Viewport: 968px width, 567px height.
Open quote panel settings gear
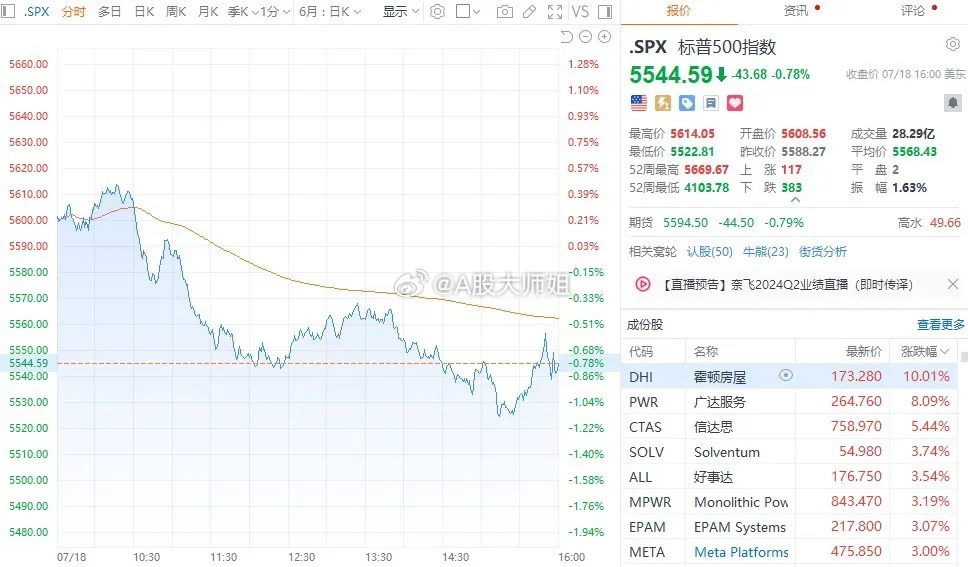(953, 44)
